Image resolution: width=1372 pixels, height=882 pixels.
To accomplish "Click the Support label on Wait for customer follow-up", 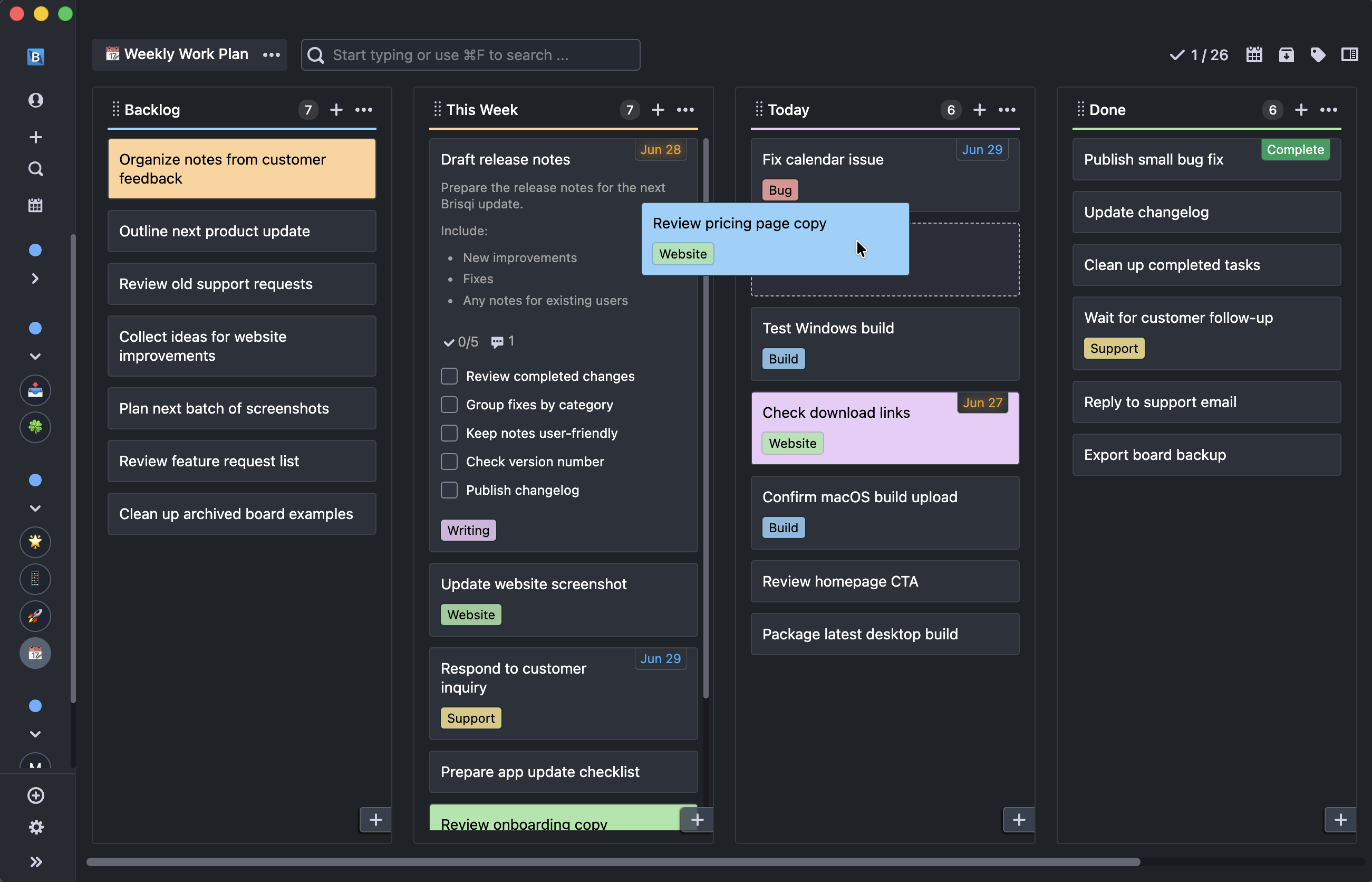I will pos(1114,348).
